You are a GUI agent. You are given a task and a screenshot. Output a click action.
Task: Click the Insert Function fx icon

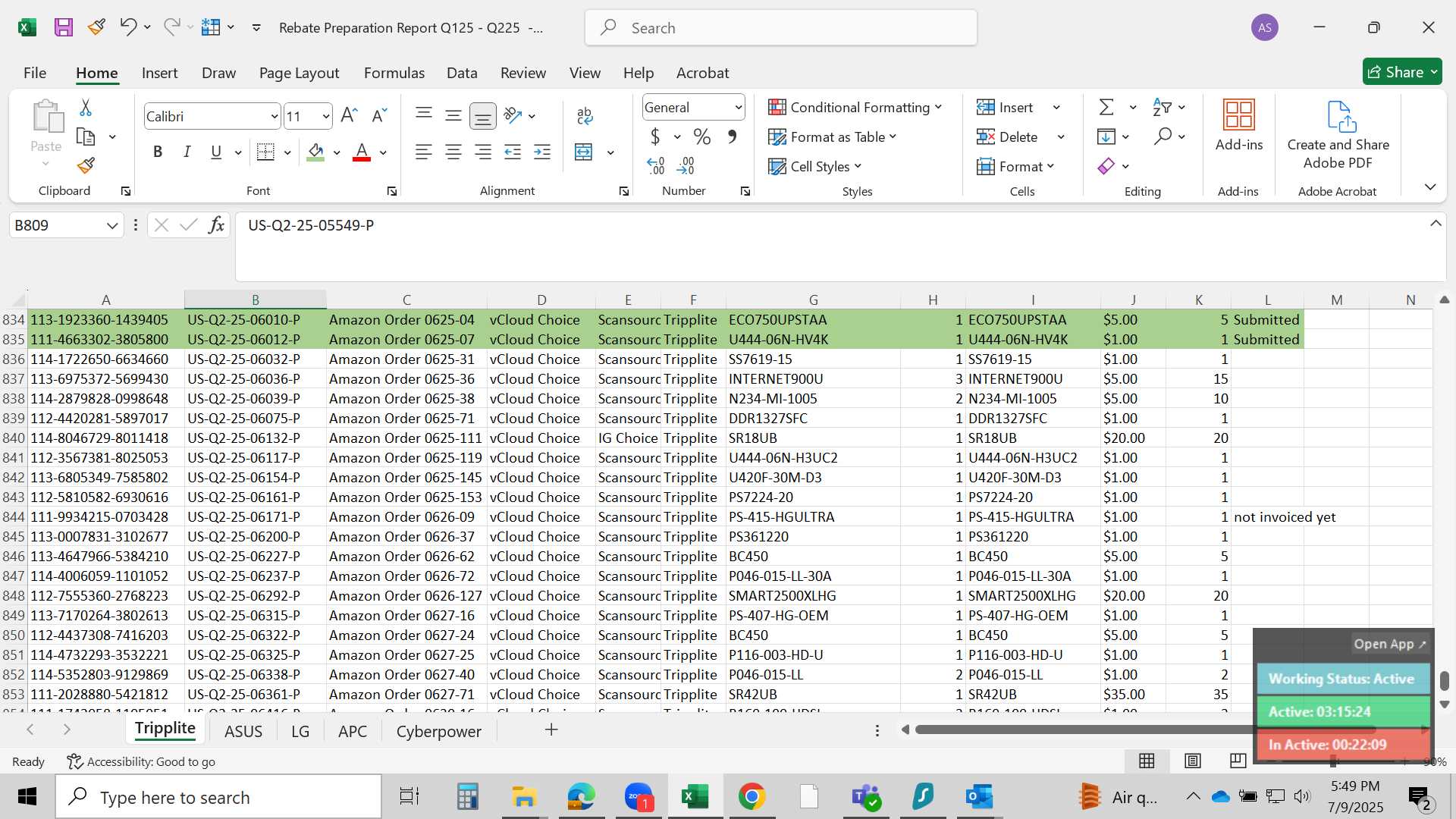(x=216, y=225)
